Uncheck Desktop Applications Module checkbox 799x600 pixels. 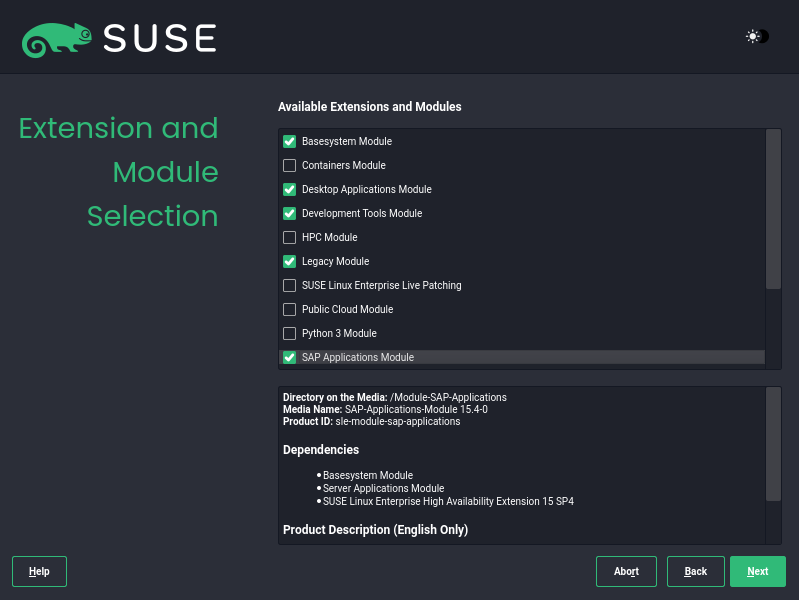(x=289, y=189)
